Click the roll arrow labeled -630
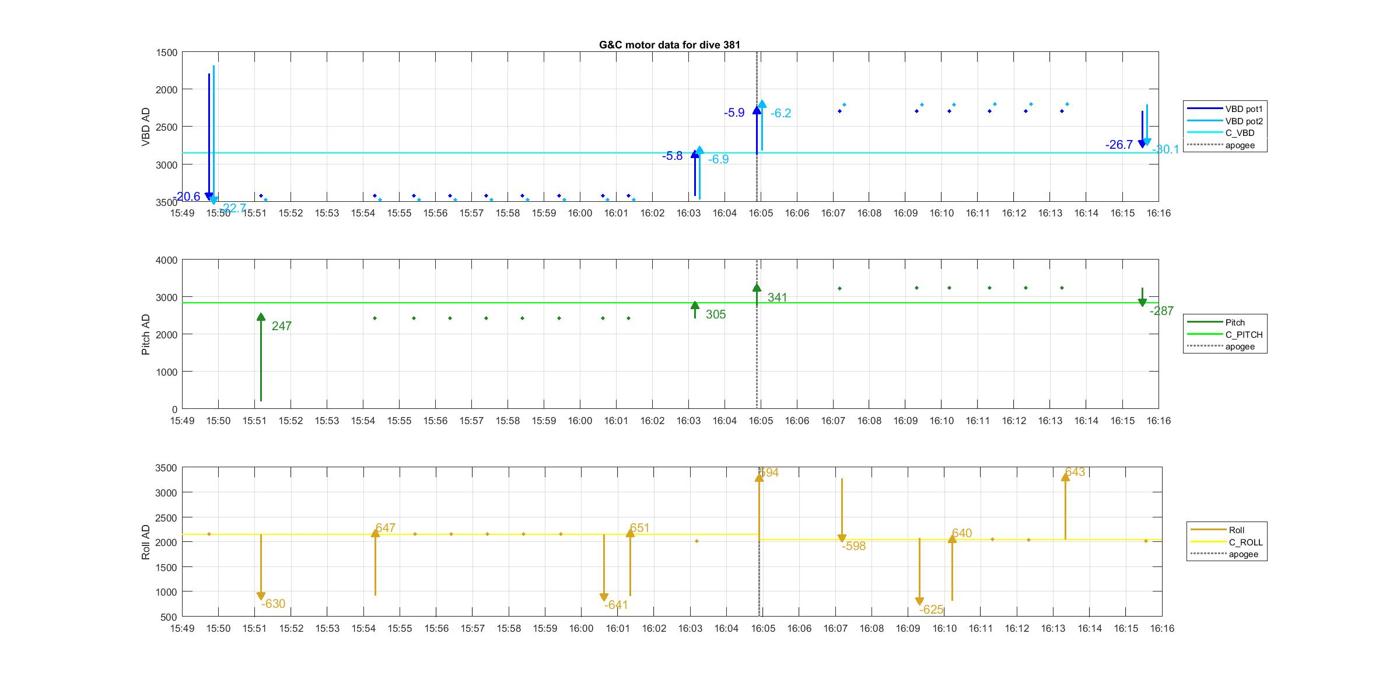This screenshot has height=693, width=1400. point(261,567)
